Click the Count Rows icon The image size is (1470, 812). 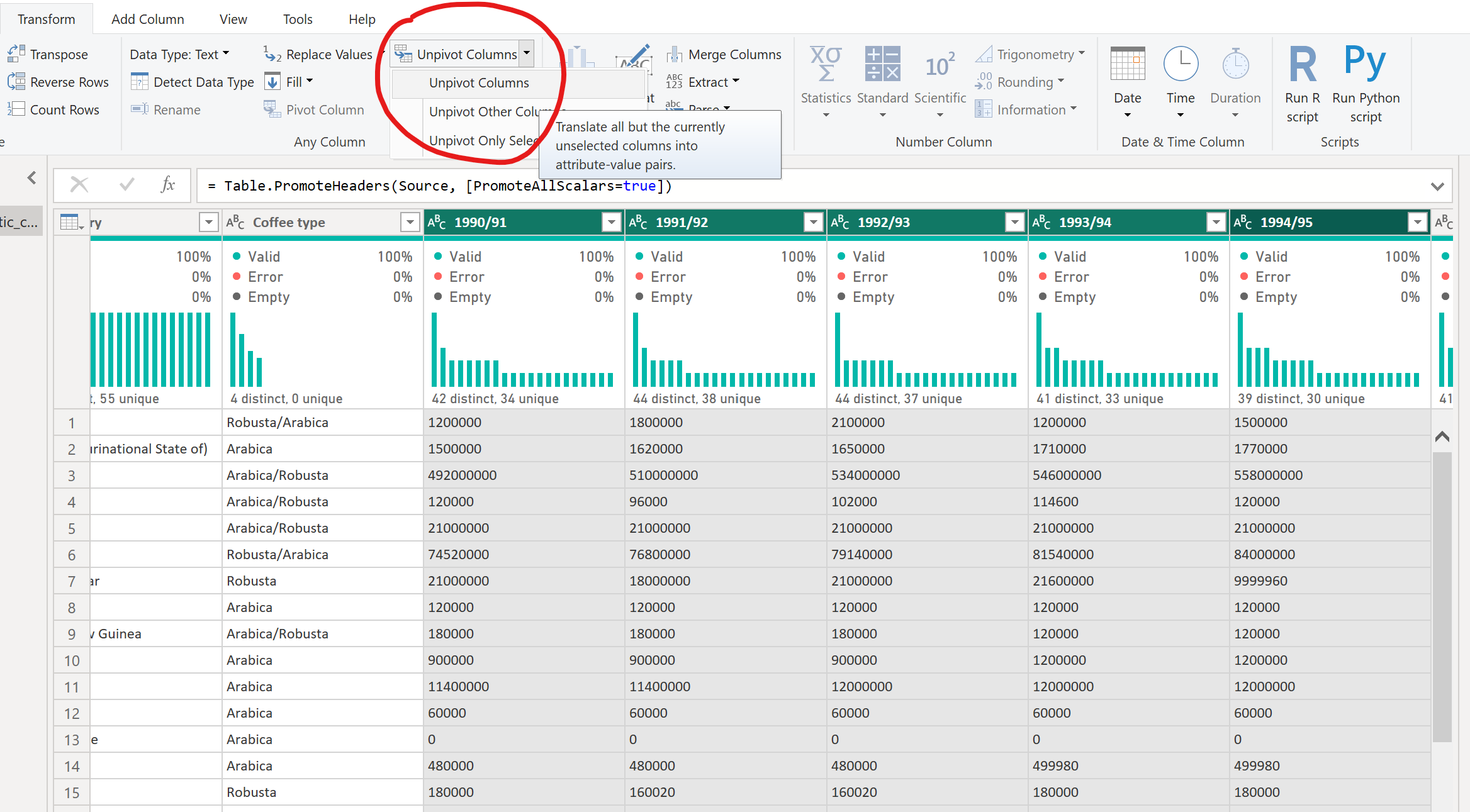click(x=16, y=109)
